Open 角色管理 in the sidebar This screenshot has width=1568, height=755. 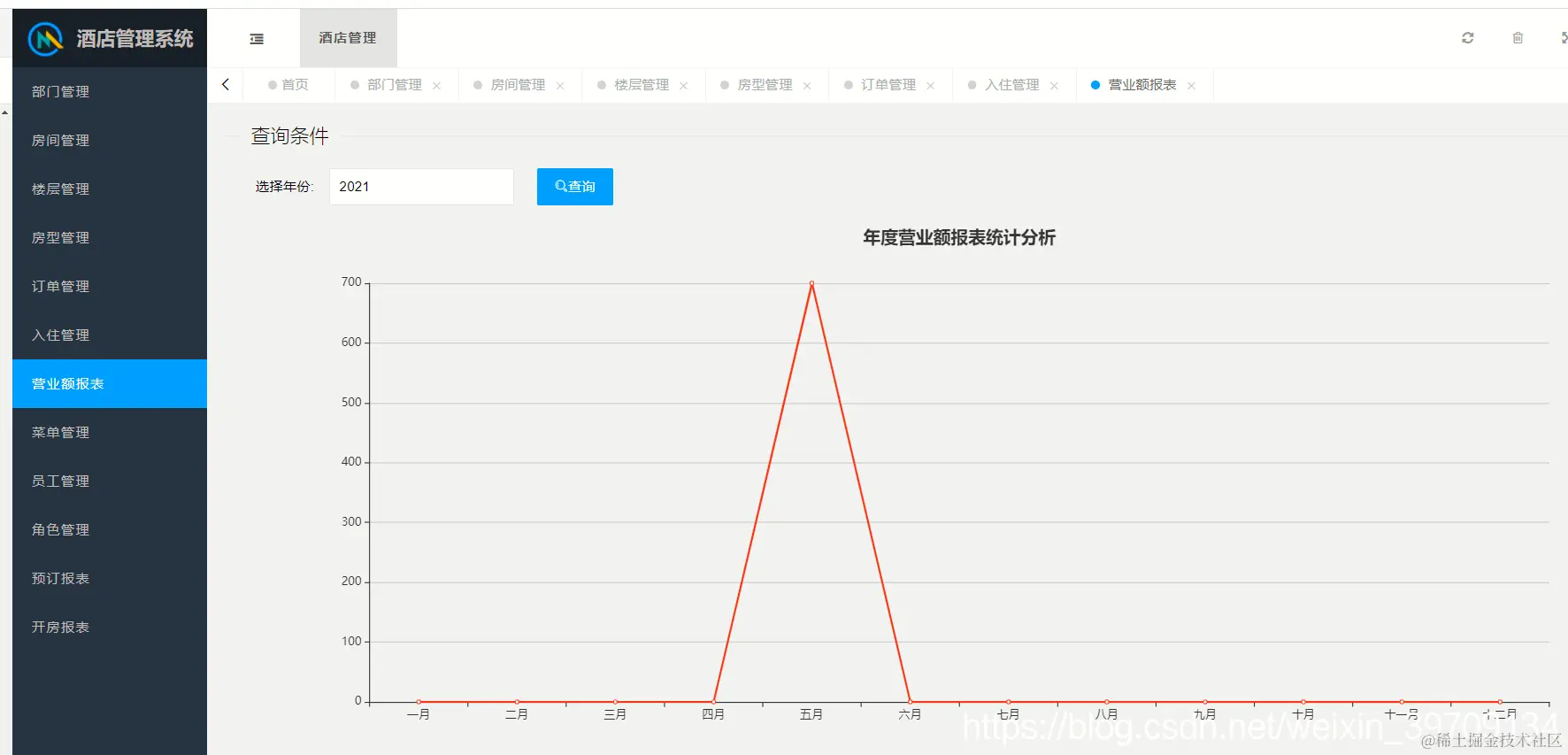point(110,529)
